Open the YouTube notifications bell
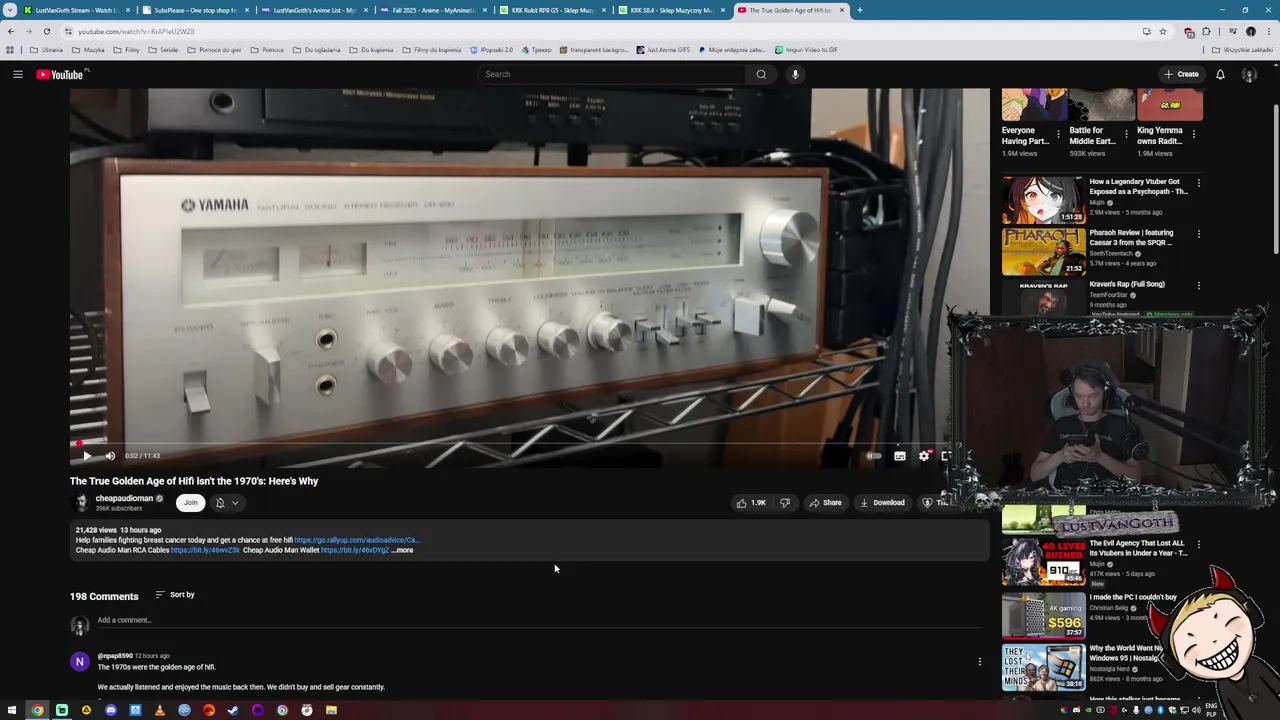The height and width of the screenshot is (720, 1280). coord(1220,74)
